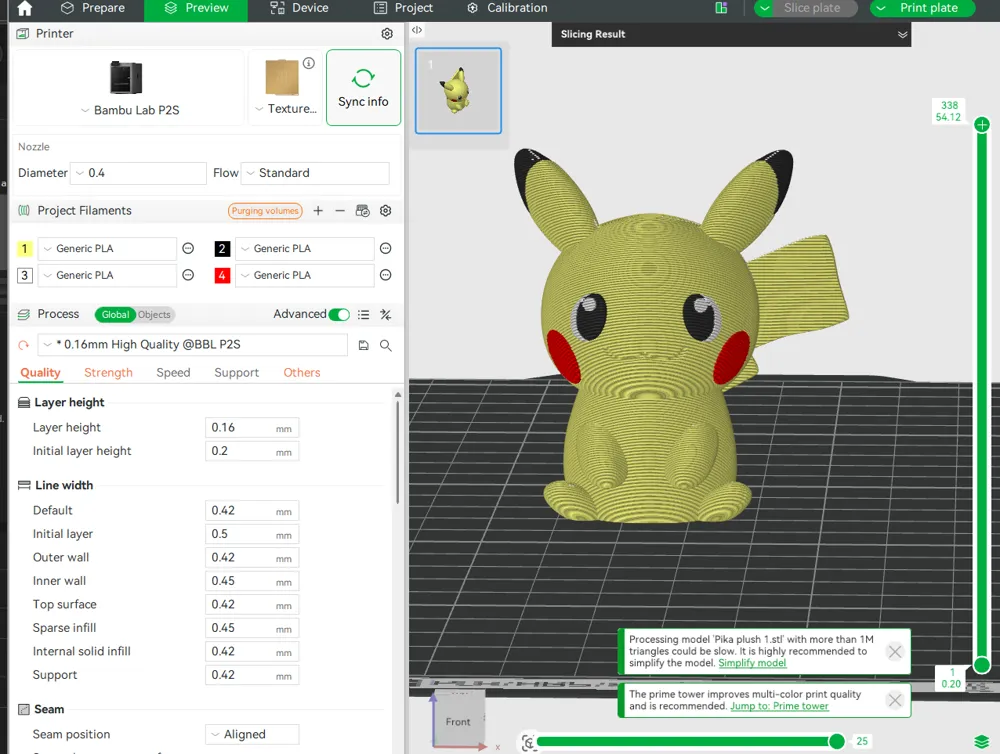Click Layer height input field

[x=252, y=428]
